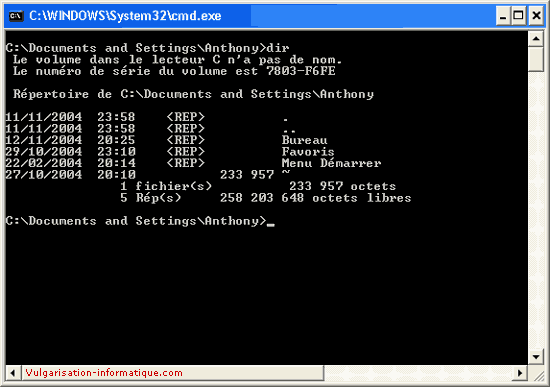
Task: Click the title bar text C:\WINDOWS\System32\cmd.exe
Action: click(x=125, y=16)
